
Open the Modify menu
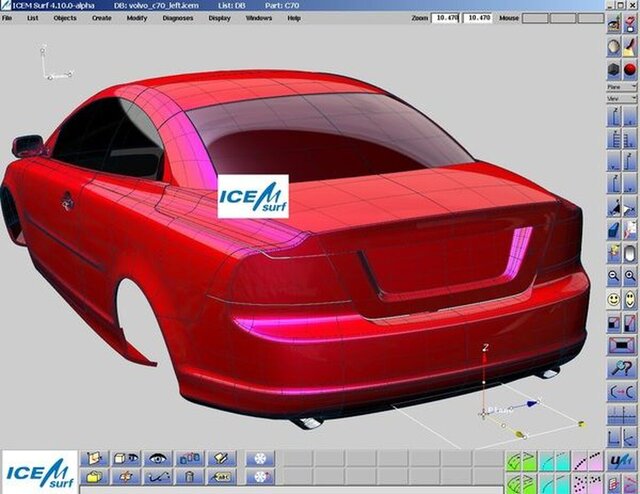pos(137,18)
